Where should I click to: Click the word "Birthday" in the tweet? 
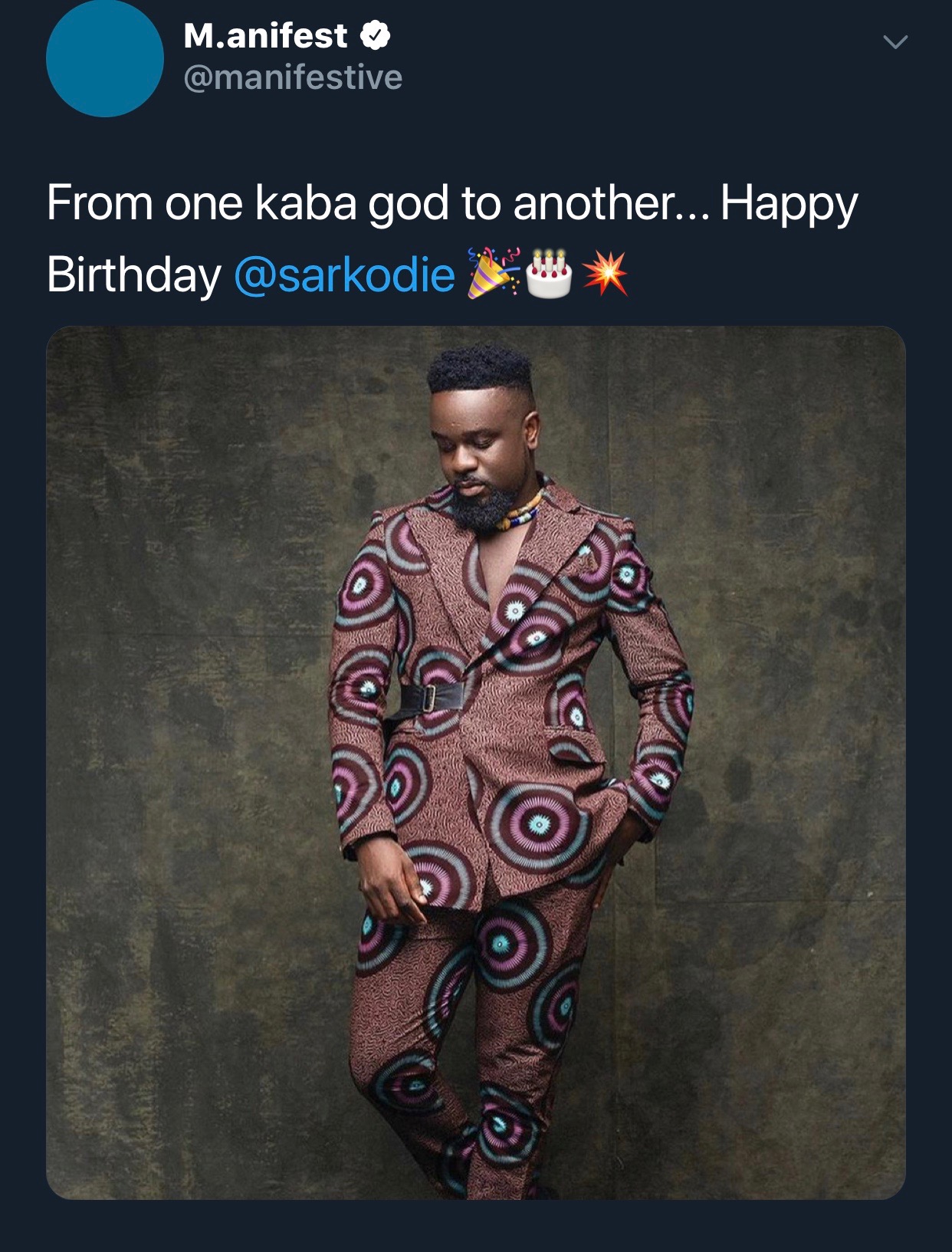[x=134, y=274]
